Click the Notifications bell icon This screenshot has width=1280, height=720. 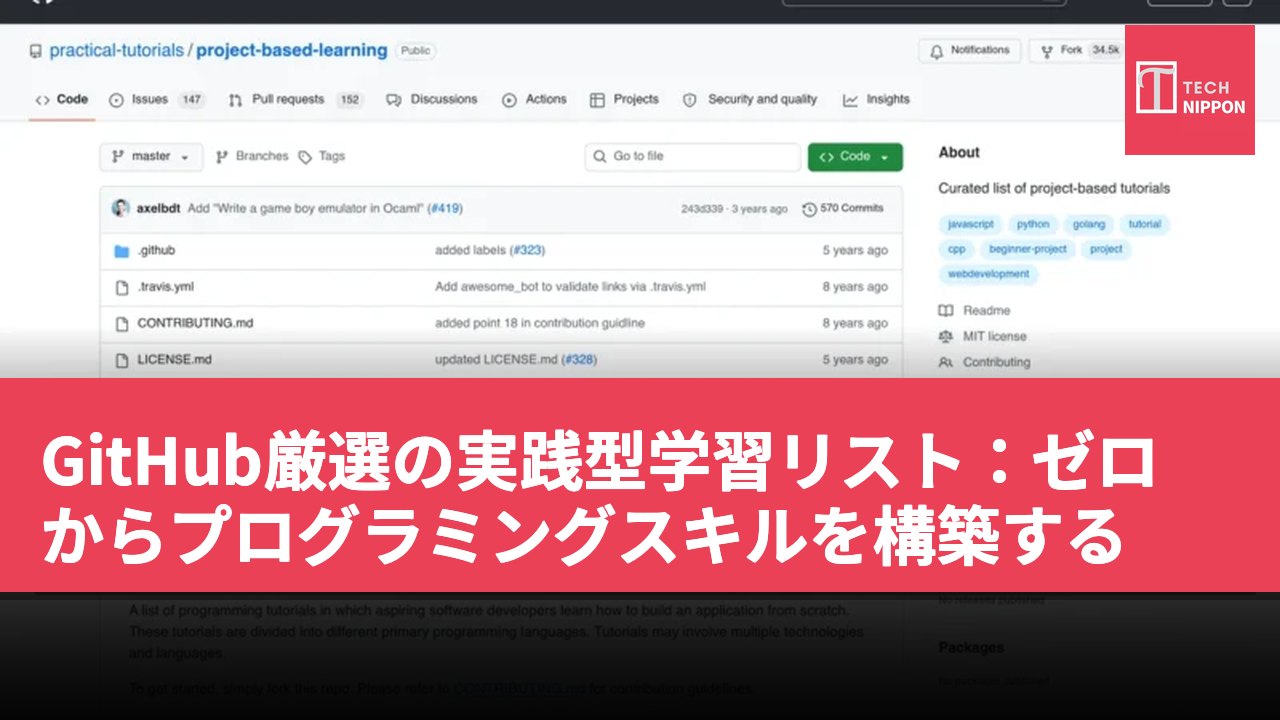tap(936, 51)
